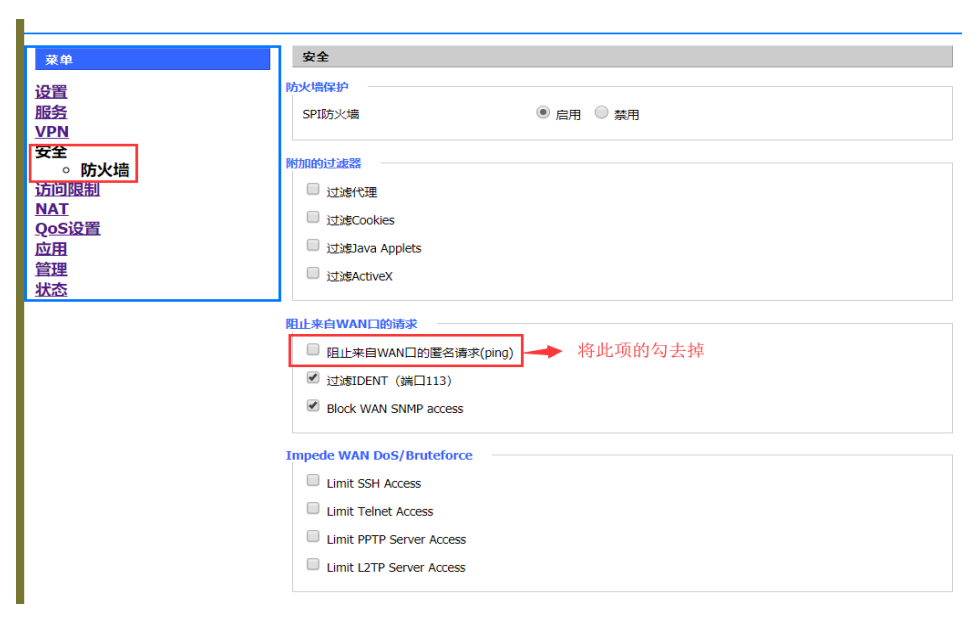Enable the 过滤Java Applets checkbox
Viewport: 980px width, 627px height.
click(313, 245)
